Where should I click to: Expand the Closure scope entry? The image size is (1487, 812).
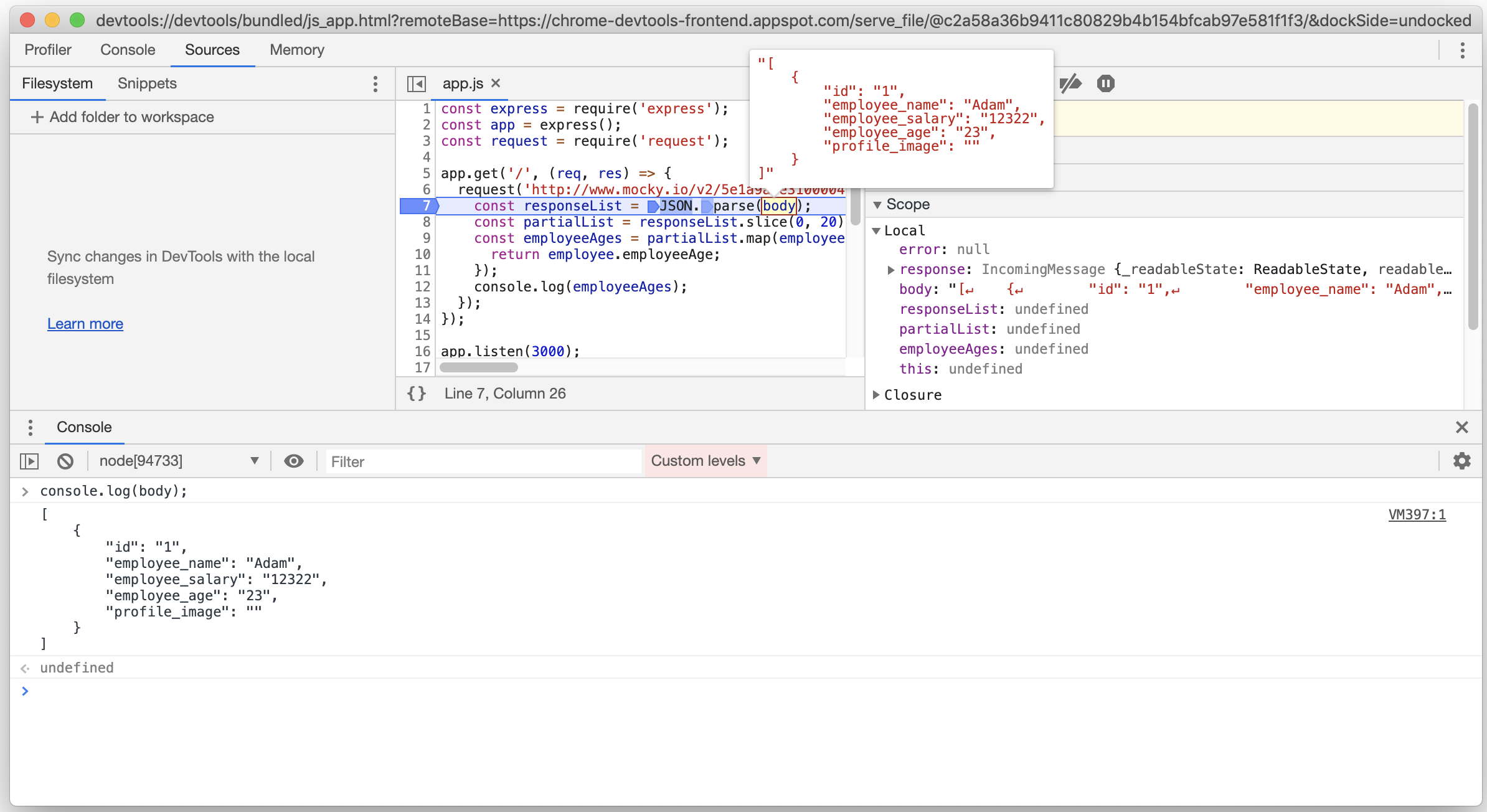(x=877, y=395)
